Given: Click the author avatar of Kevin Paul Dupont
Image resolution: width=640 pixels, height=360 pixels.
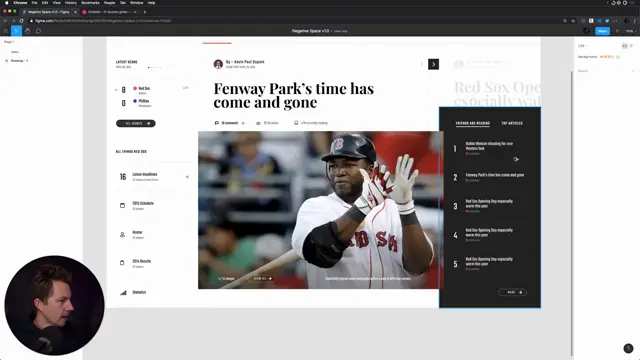Looking at the screenshot, I should click(x=218, y=64).
